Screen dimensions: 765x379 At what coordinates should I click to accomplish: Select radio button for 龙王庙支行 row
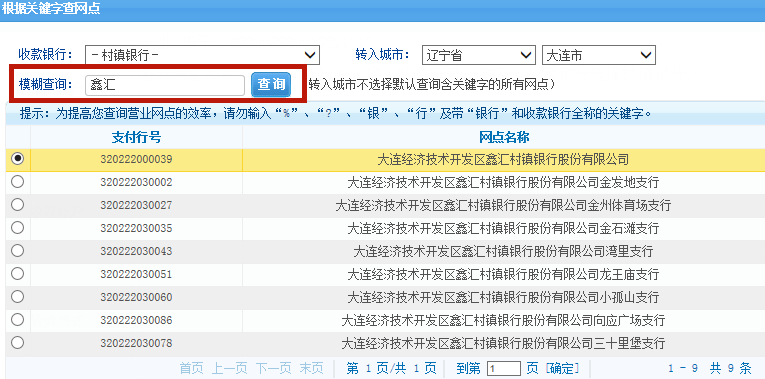pyautogui.click(x=18, y=274)
